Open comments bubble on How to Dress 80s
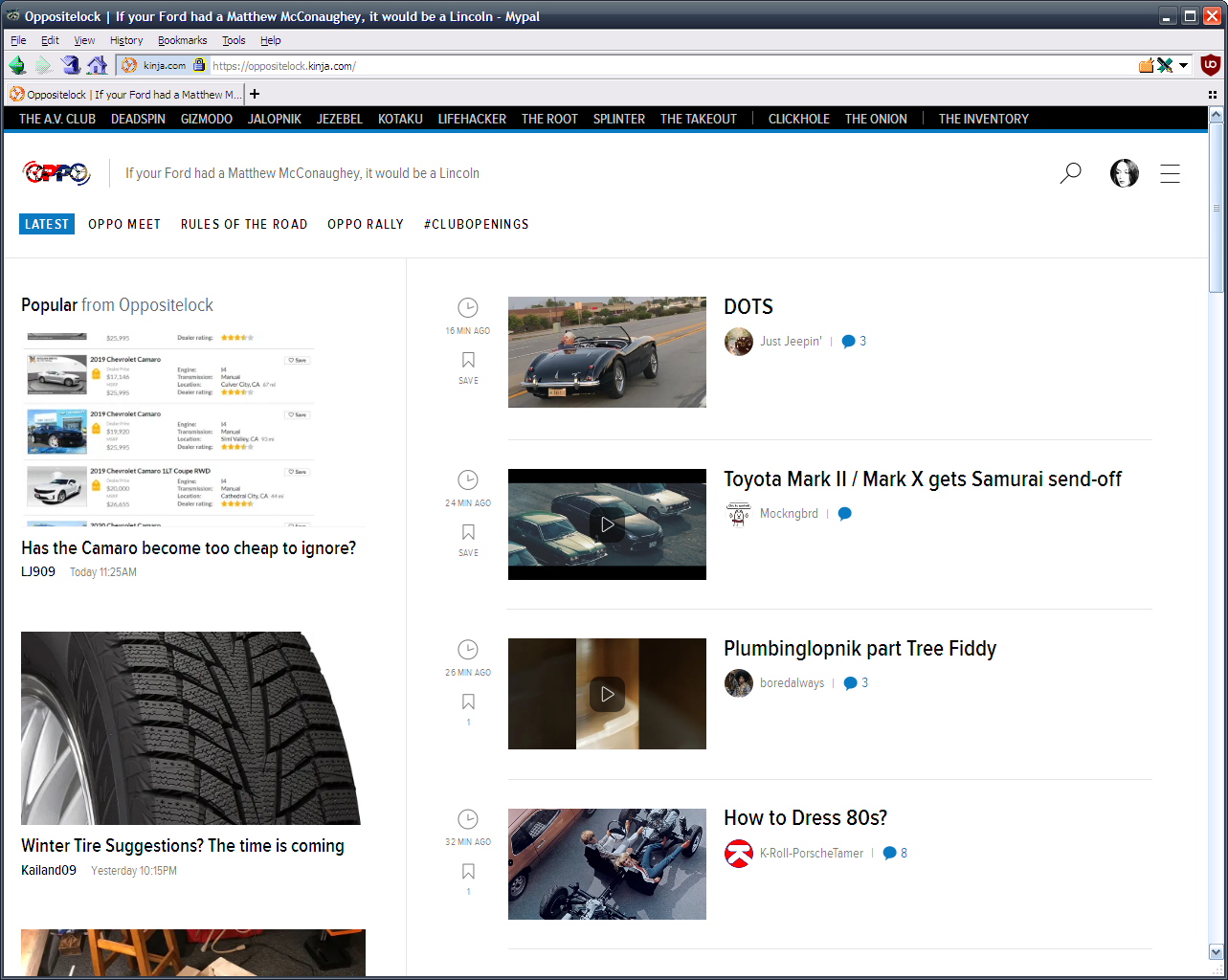Screen dimensions: 1228x980 coord(889,854)
